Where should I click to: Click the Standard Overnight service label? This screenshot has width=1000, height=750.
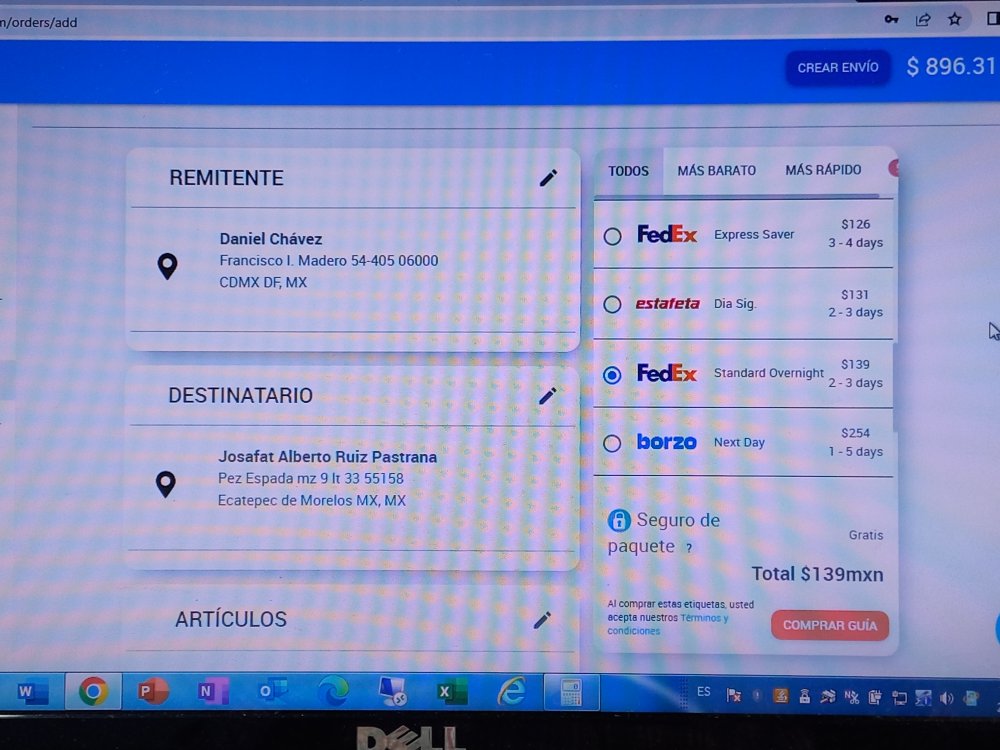768,373
